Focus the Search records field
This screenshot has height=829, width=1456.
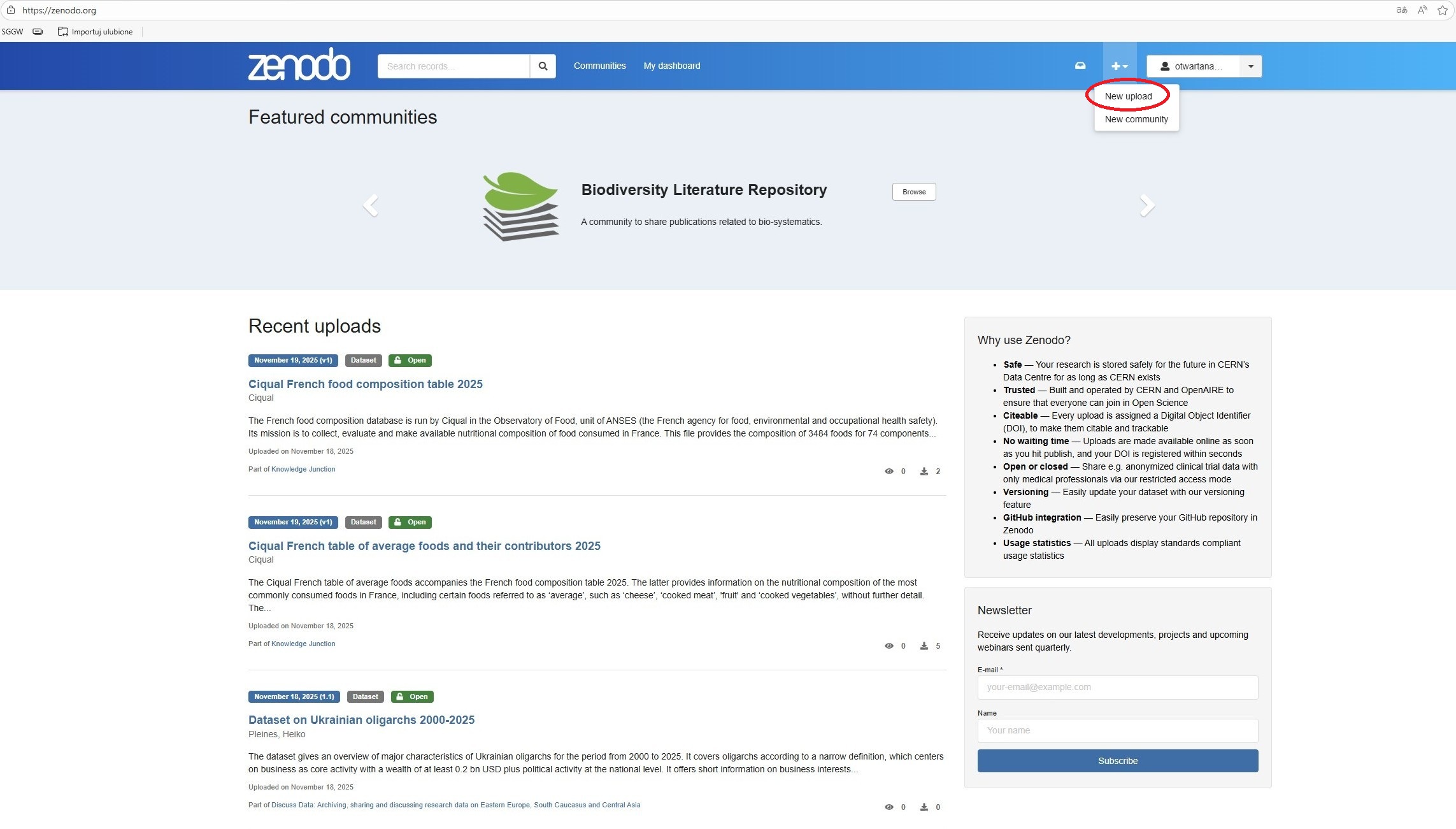453,66
